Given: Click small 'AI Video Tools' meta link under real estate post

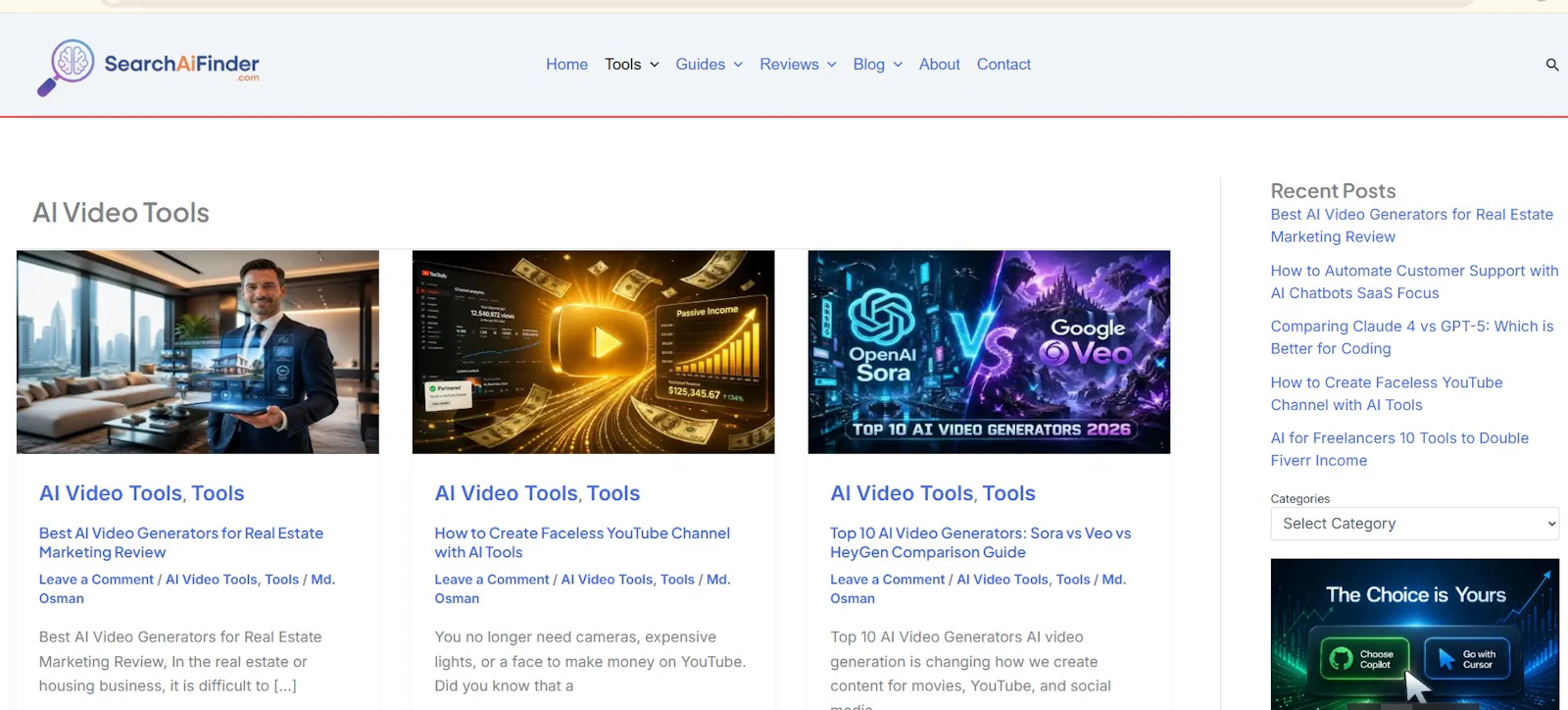Looking at the screenshot, I should point(212,580).
